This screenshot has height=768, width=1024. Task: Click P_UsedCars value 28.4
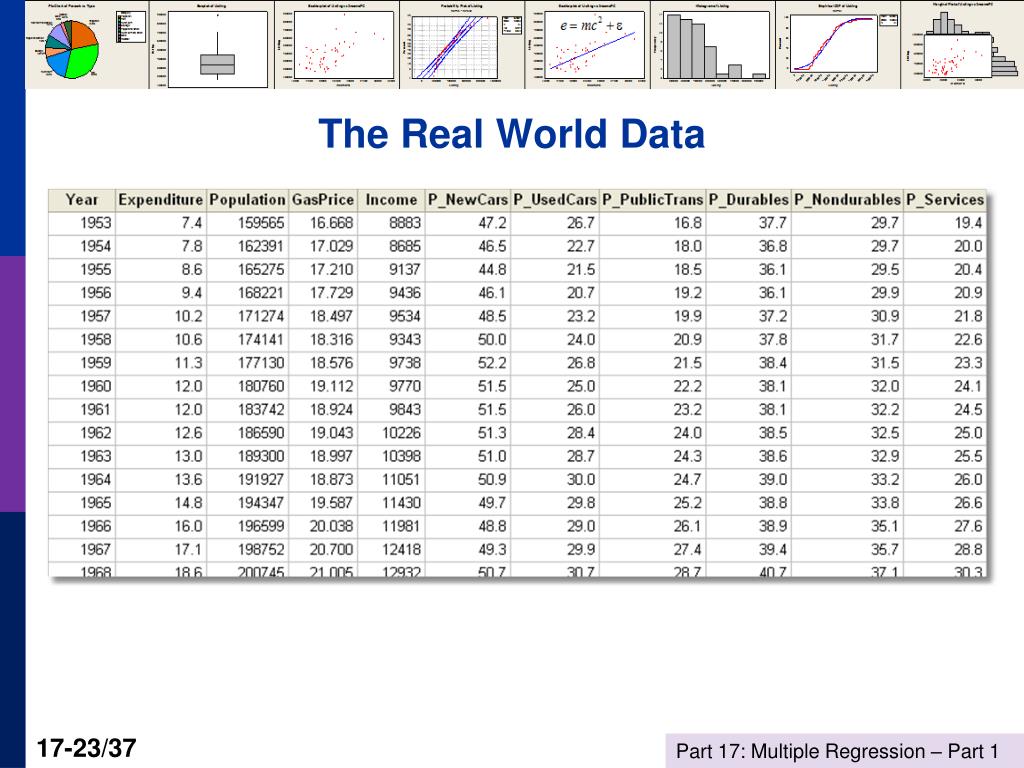pyautogui.click(x=581, y=433)
